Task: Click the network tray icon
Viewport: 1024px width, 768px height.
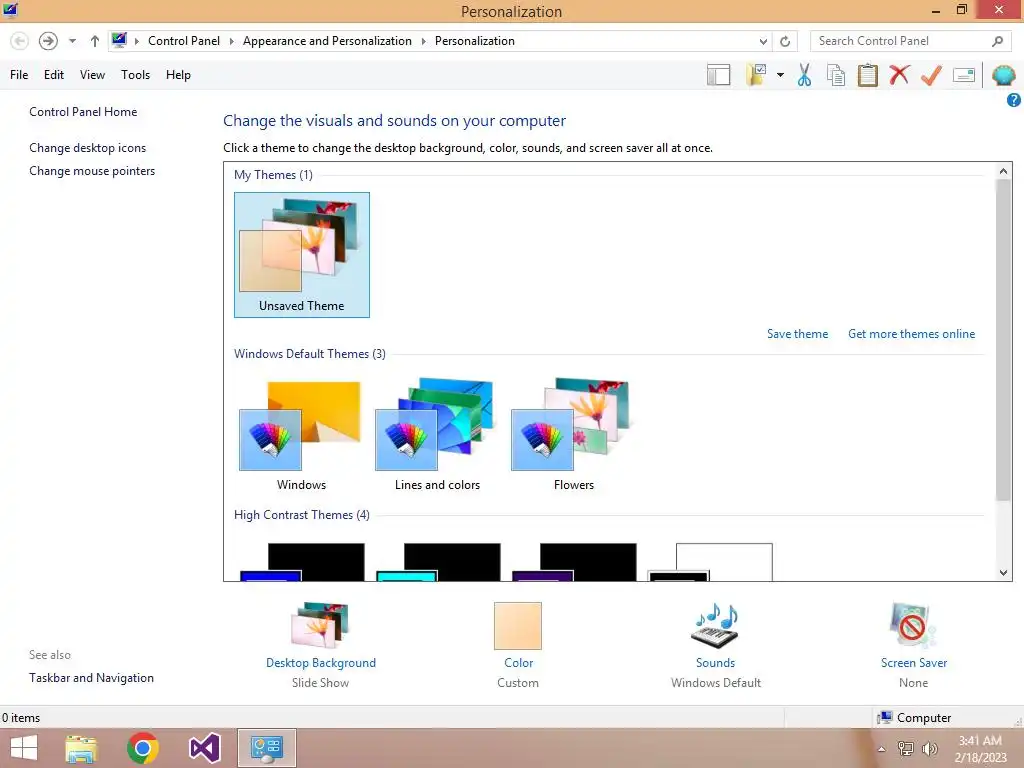Action: [906, 749]
